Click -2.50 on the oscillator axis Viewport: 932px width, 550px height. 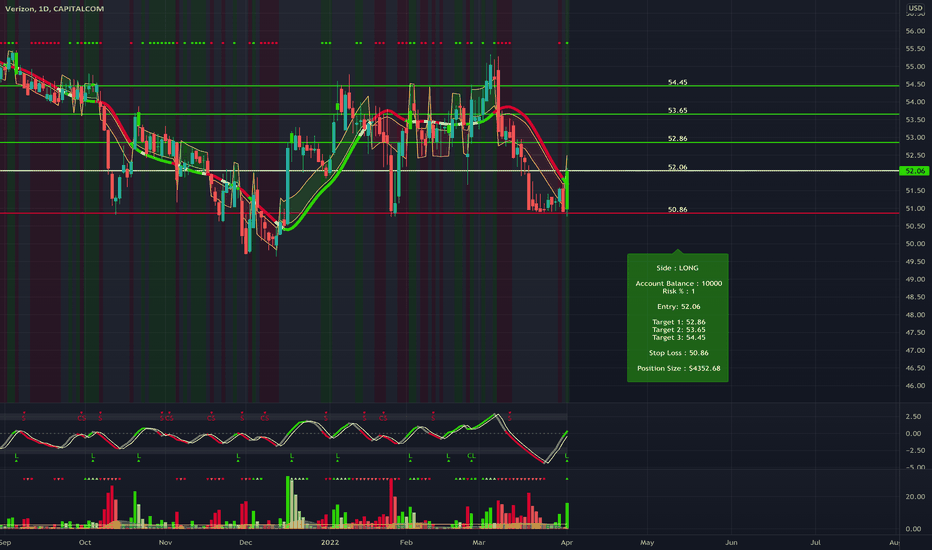[x=914, y=450]
